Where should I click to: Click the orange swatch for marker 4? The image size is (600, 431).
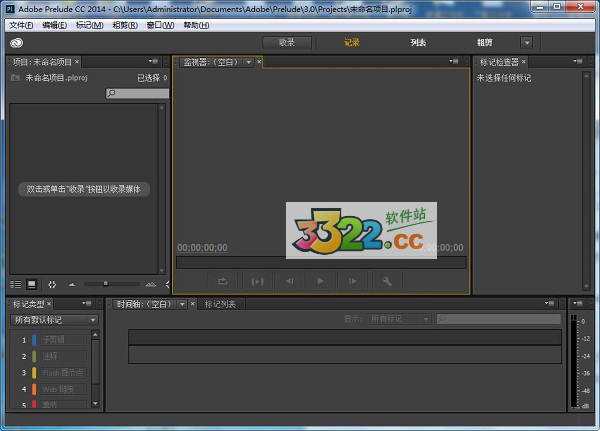point(34,389)
